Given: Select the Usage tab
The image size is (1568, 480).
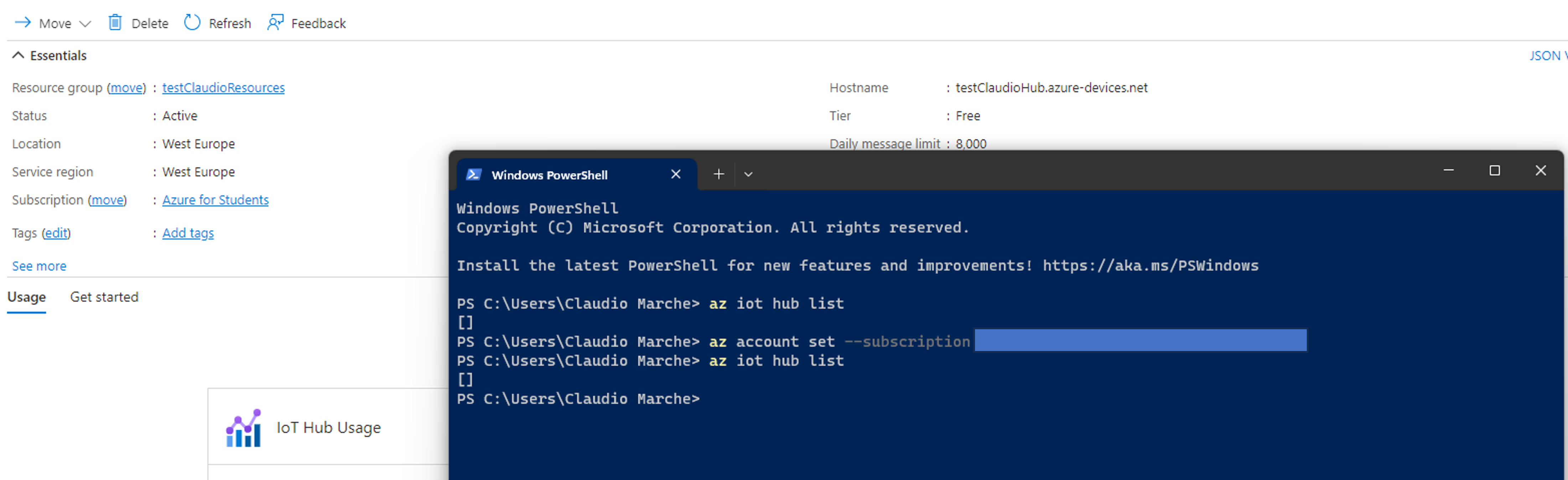Looking at the screenshot, I should tap(26, 297).
